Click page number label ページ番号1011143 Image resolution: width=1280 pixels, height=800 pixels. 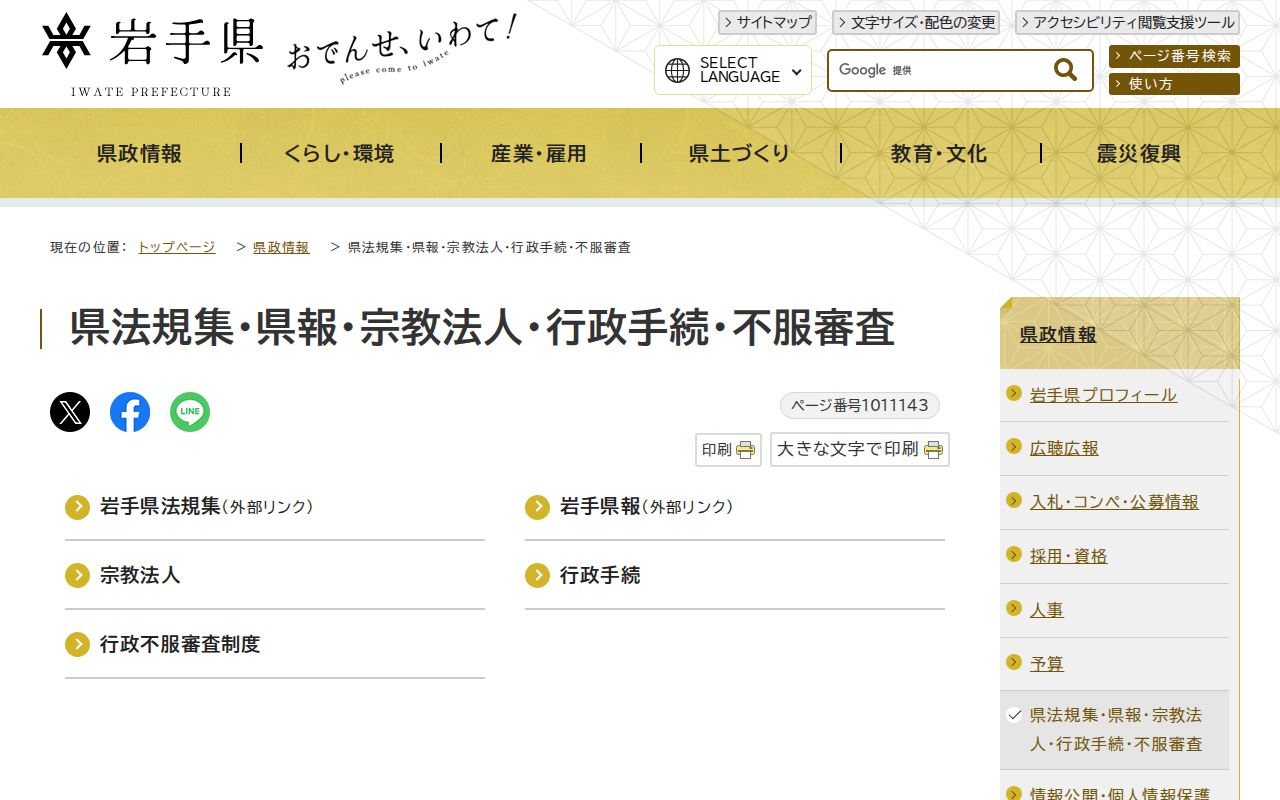point(860,405)
